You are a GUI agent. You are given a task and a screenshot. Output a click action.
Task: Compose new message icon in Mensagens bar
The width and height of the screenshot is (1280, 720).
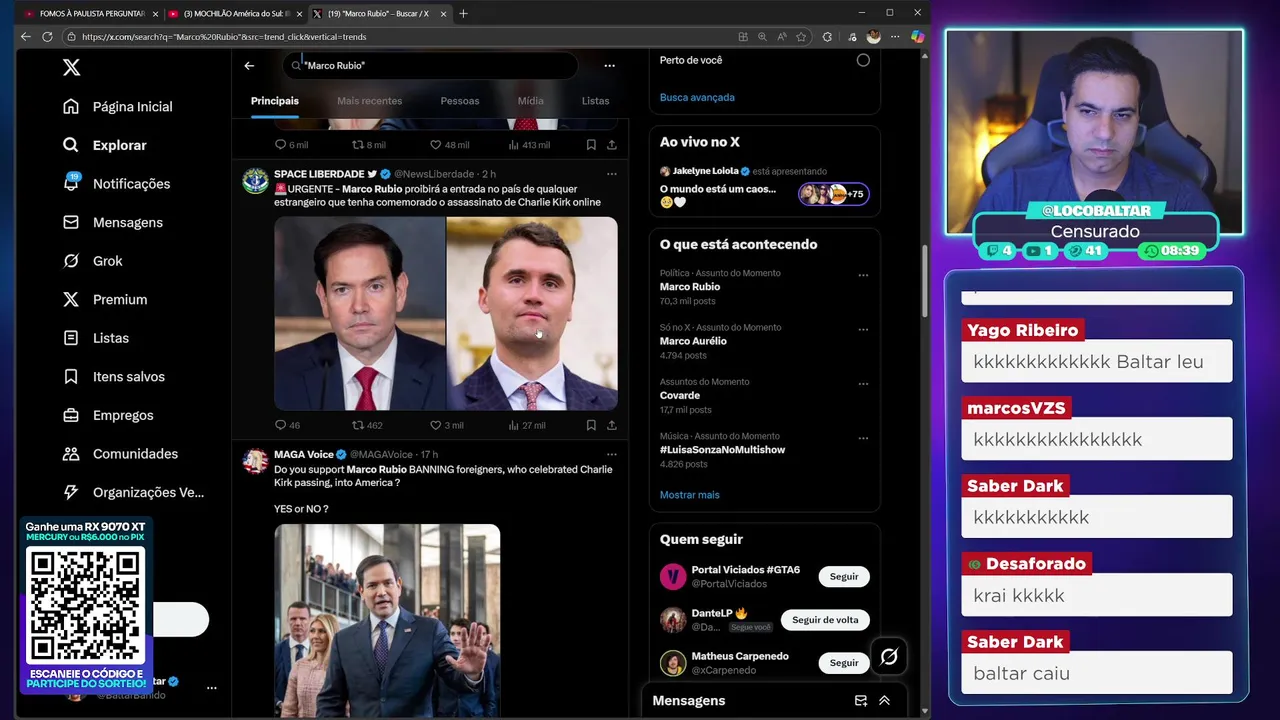(860, 701)
